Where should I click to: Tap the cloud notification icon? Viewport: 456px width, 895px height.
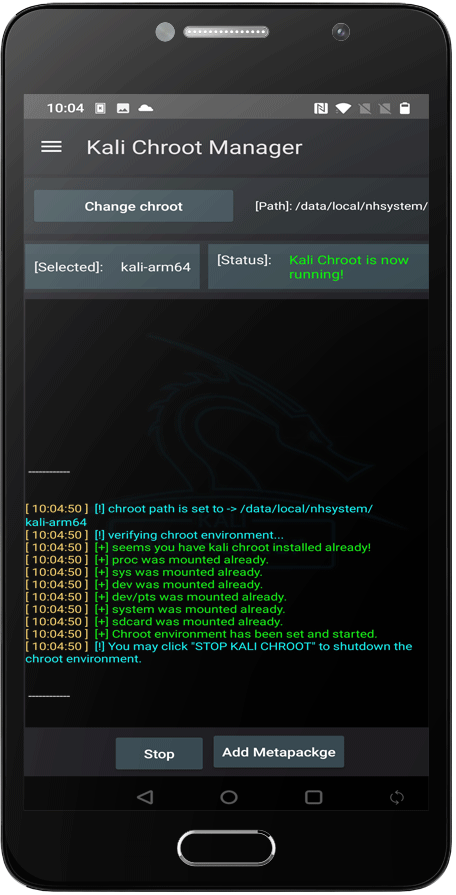coord(146,108)
